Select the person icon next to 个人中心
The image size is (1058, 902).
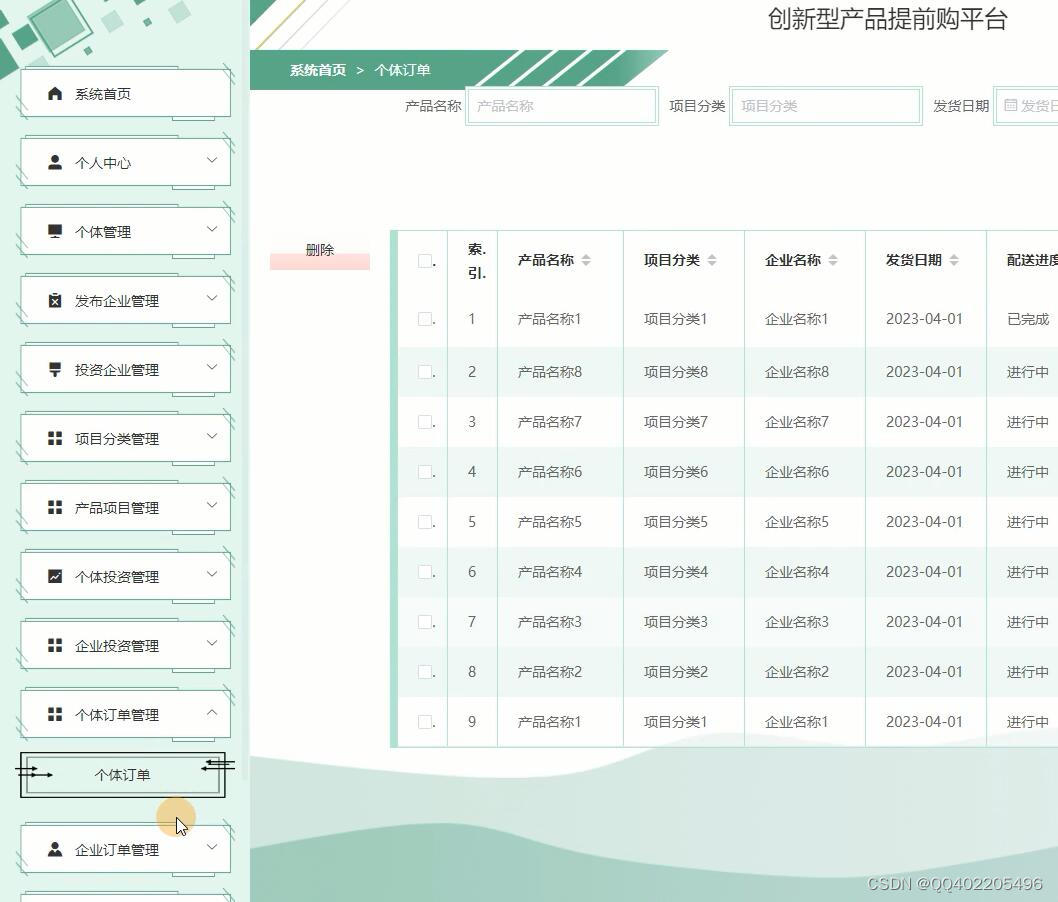tap(55, 162)
